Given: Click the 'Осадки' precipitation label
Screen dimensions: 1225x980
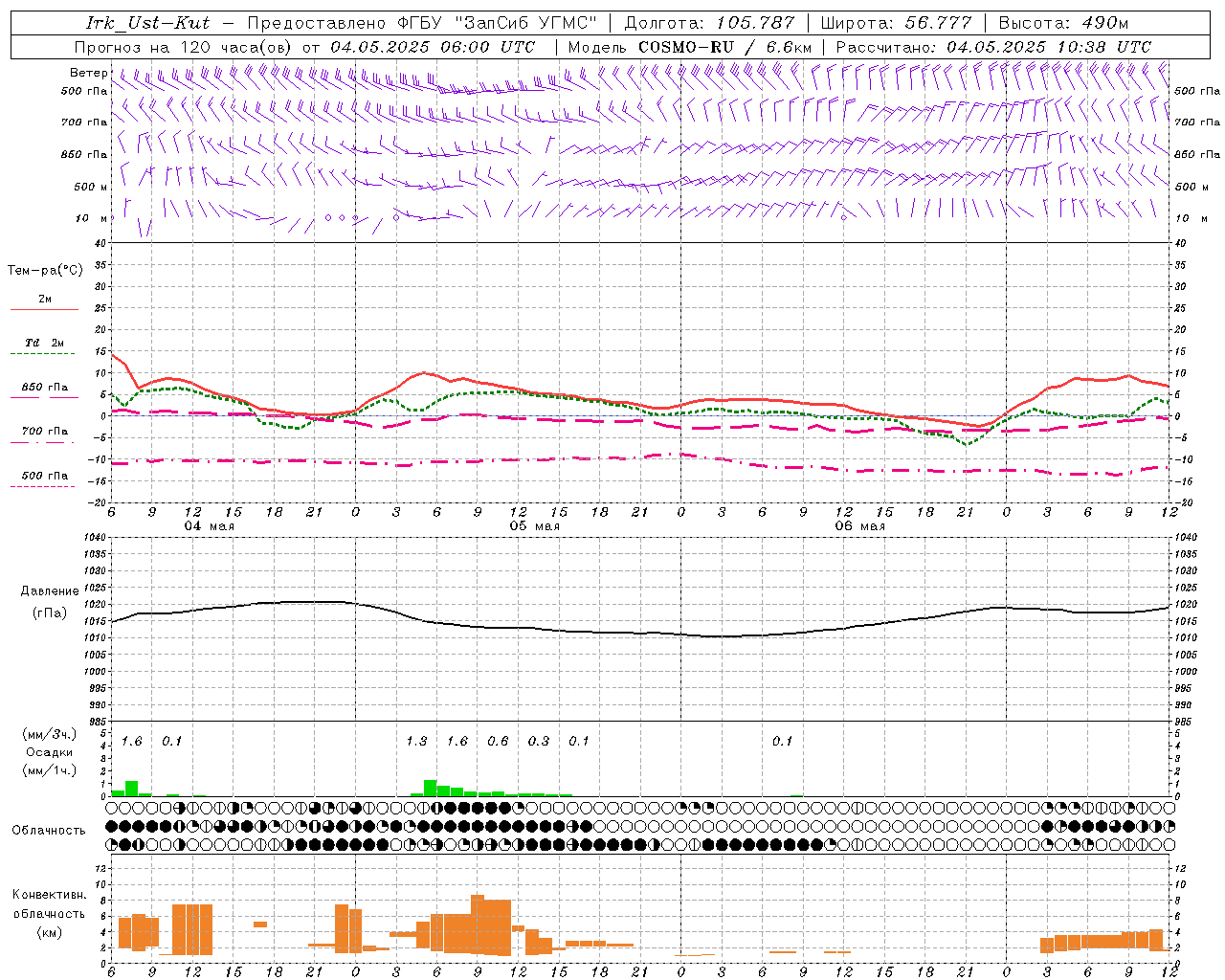Looking at the screenshot, I should (49, 752).
